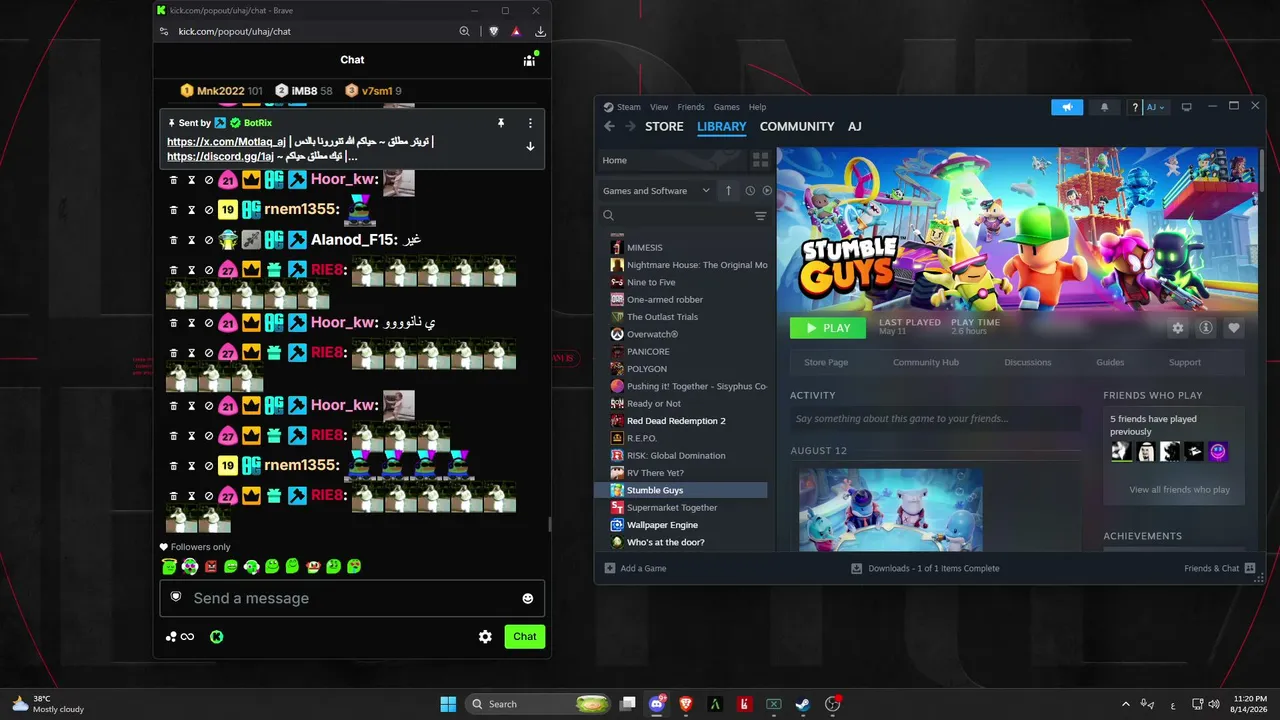This screenshot has height=720, width=1280.
Task: Open chat settings gear icon
Action: tap(485, 636)
